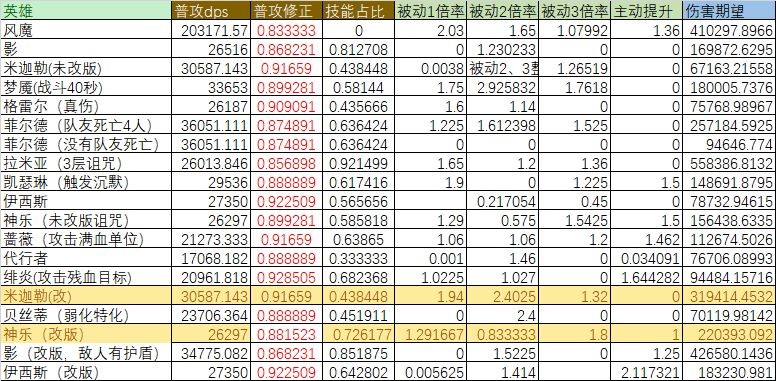Select the 被动1倍率 header cell

(x=431, y=11)
